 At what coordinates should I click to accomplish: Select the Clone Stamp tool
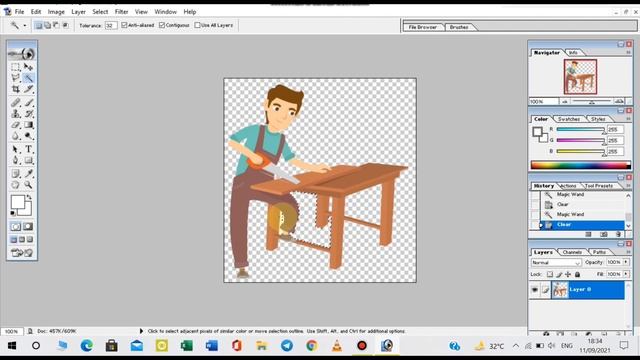pos(16,113)
